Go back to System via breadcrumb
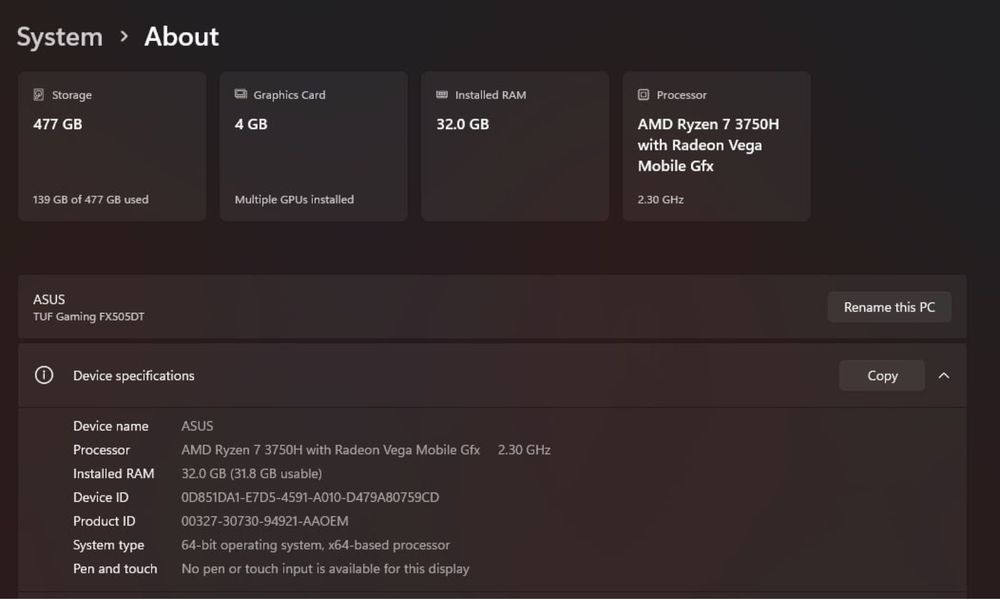This screenshot has width=1000, height=599. click(60, 37)
